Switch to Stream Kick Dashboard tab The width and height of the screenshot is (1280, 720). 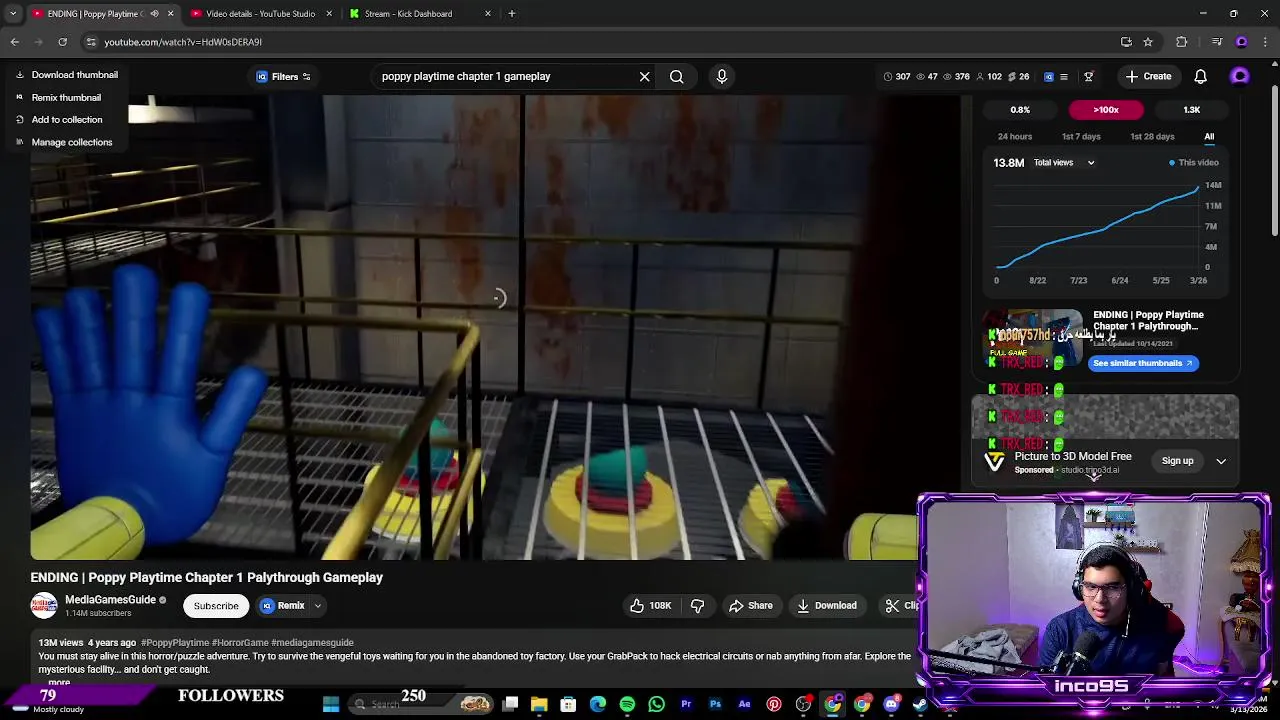[x=408, y=14]
